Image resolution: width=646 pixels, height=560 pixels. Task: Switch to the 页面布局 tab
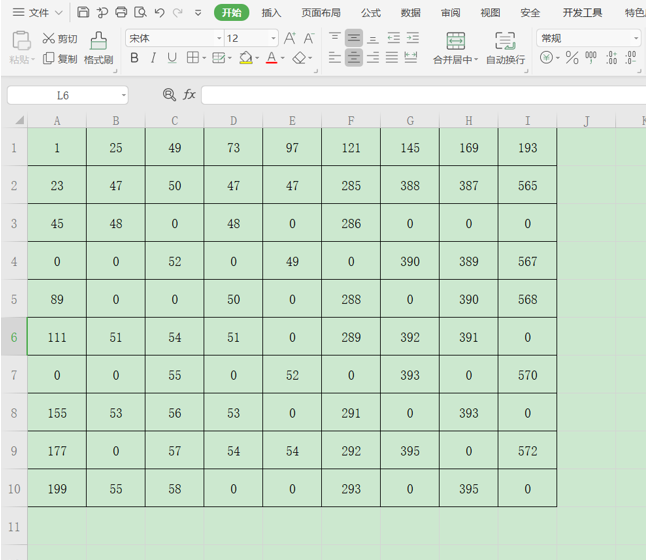[x=321, y=13]
